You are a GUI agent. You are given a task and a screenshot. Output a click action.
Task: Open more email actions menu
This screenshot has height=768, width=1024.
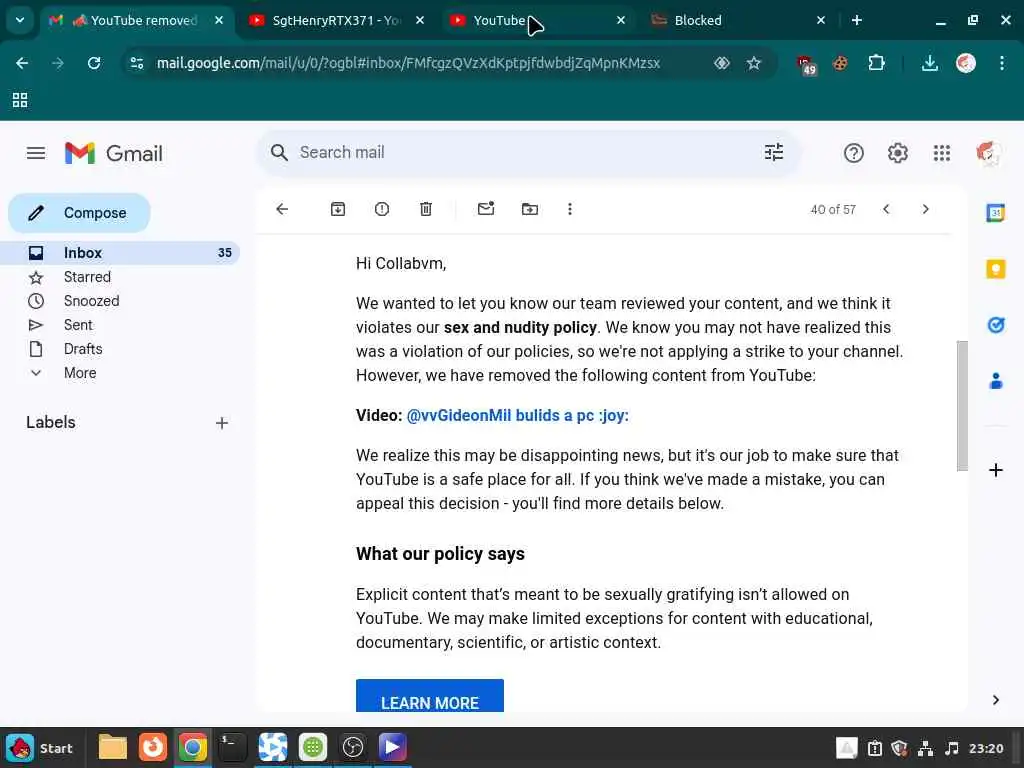[x=569, y=209]
